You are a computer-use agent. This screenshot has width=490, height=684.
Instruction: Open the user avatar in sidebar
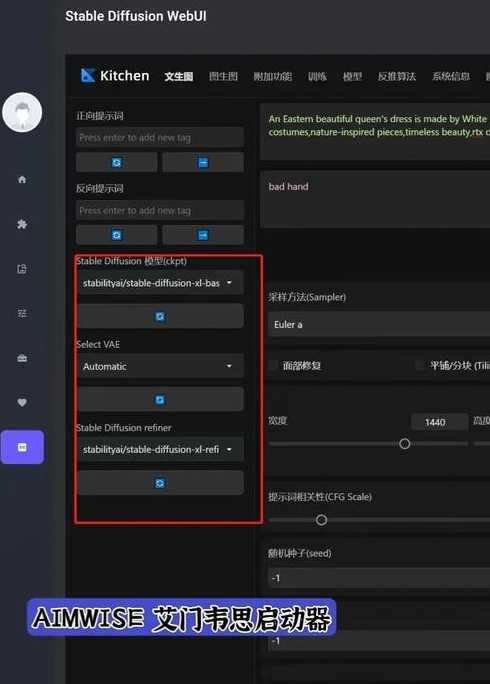22,112
